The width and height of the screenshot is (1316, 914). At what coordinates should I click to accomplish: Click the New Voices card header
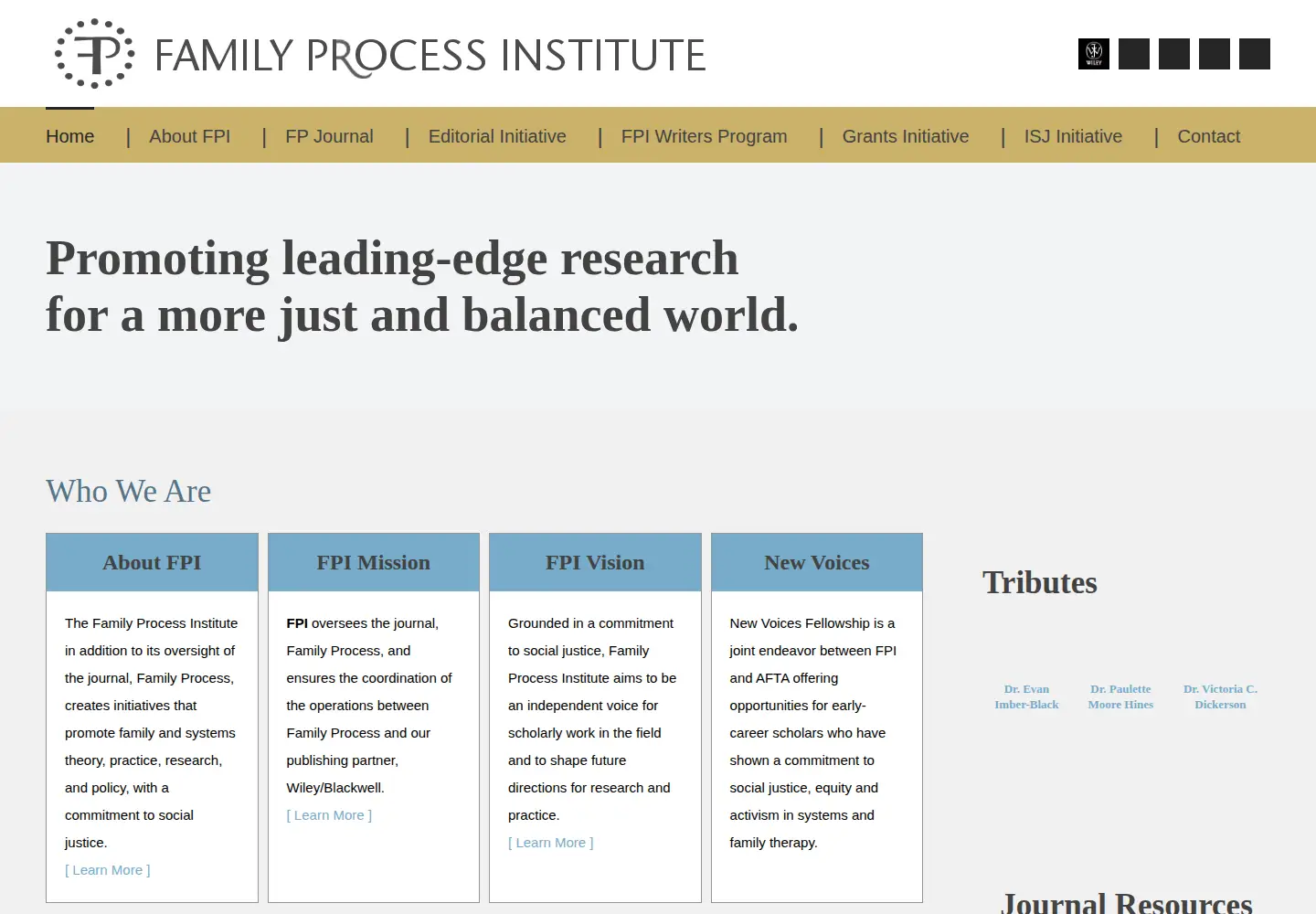click(x=817, y=562)
